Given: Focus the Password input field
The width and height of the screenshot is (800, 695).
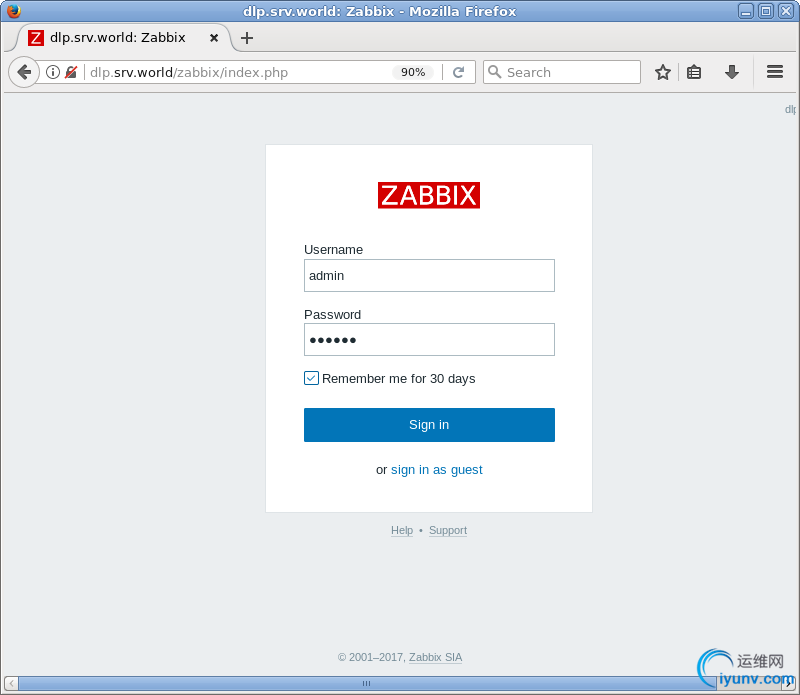Looking at the screenshot, I should [429, 339].
